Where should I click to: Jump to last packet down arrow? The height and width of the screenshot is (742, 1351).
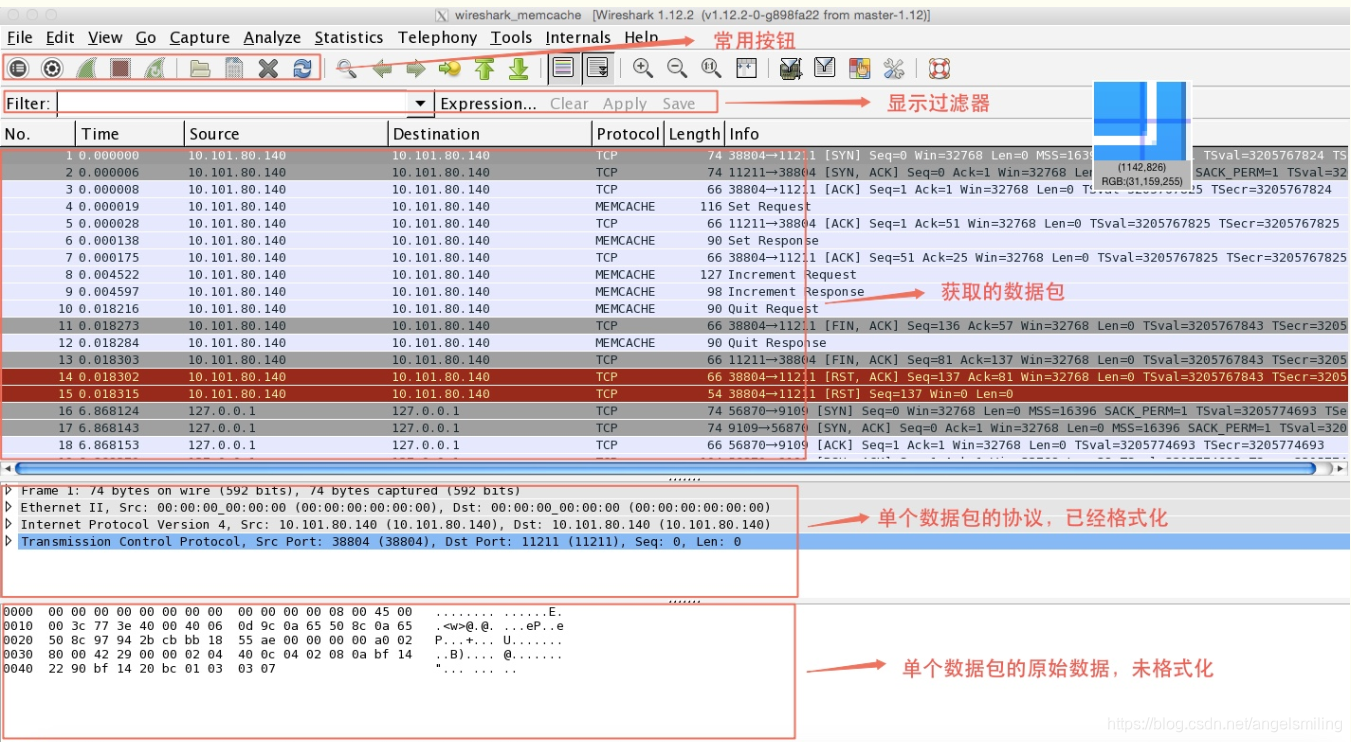click(x=519, y=69)
